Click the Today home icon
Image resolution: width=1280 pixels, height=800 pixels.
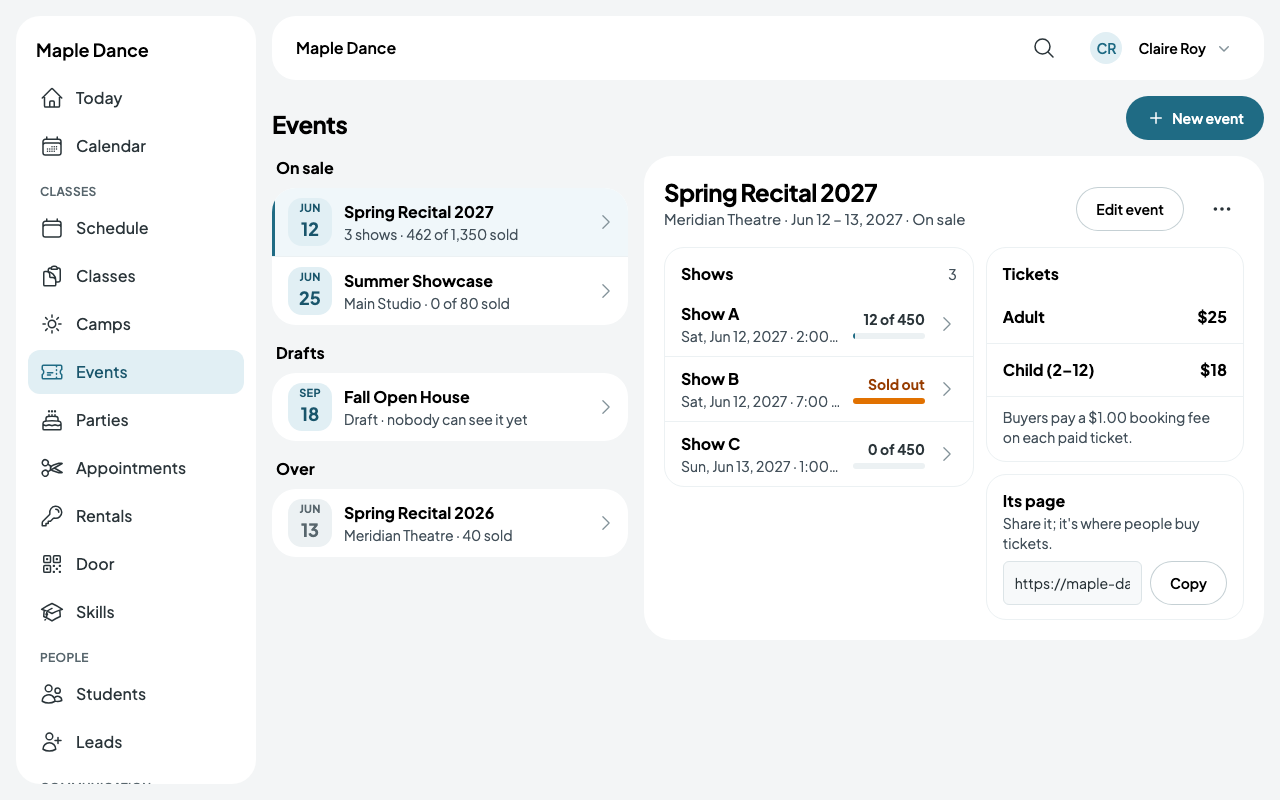tap(52, 98)
